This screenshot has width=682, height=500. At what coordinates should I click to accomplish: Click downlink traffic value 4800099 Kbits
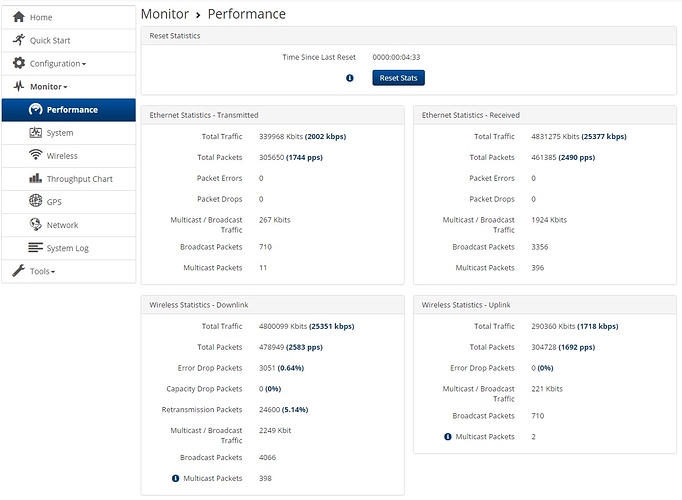pos(283,326)
